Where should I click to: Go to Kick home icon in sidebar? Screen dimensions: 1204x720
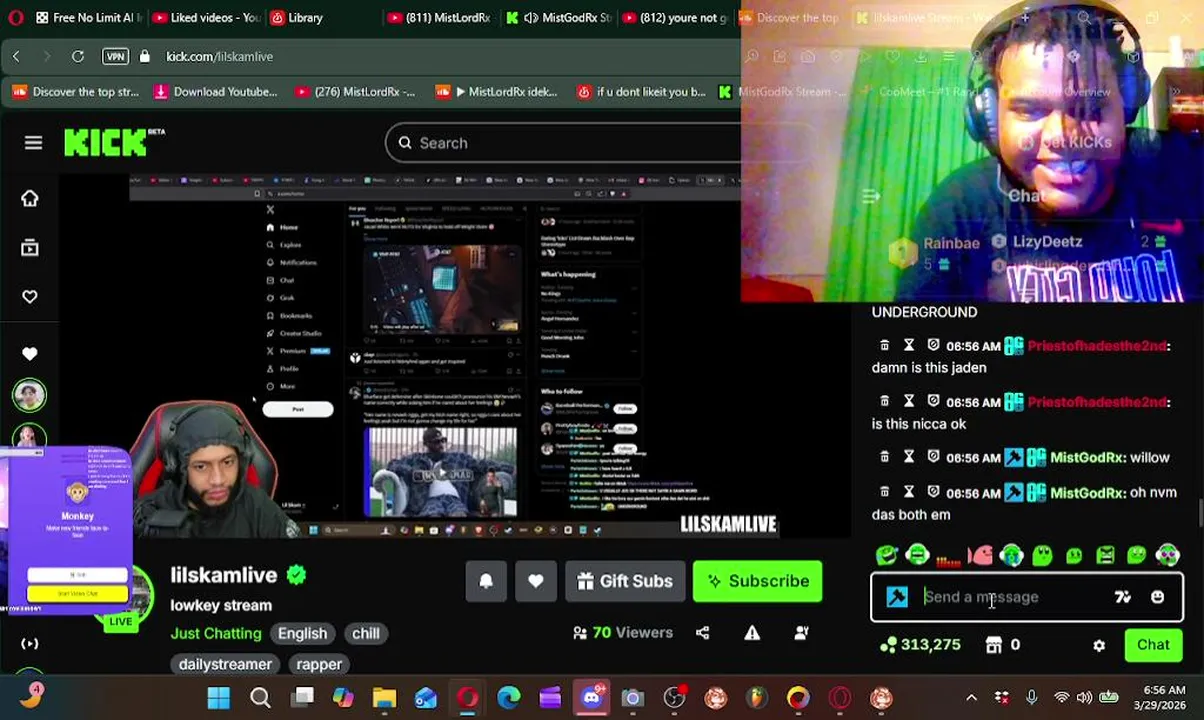[29, 198]
